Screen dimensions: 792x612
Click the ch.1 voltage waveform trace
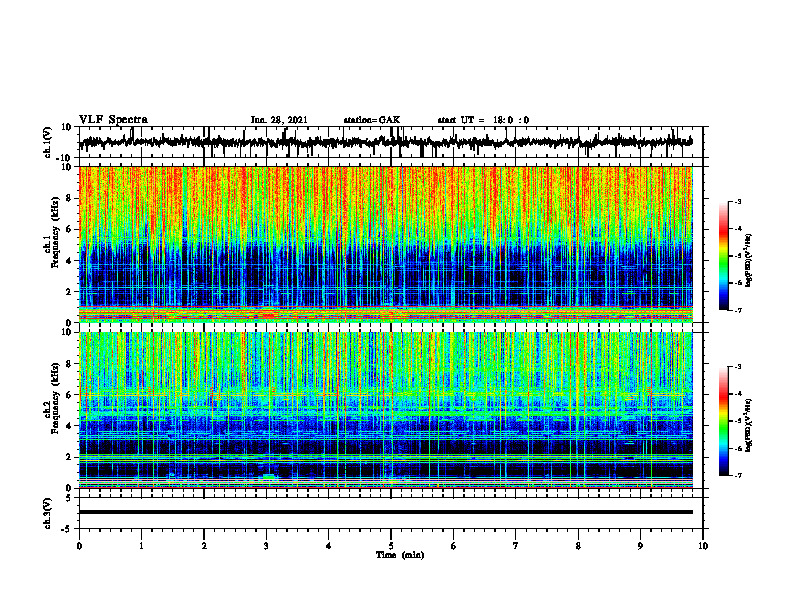[386, 142]
